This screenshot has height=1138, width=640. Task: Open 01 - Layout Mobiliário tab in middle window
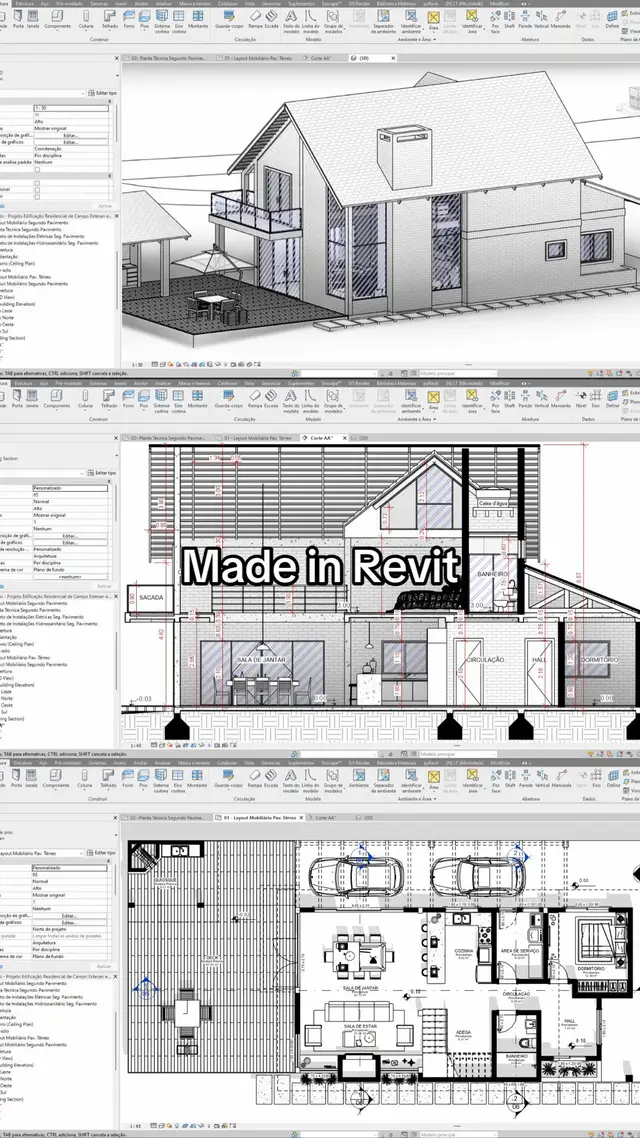pos(257,438)
